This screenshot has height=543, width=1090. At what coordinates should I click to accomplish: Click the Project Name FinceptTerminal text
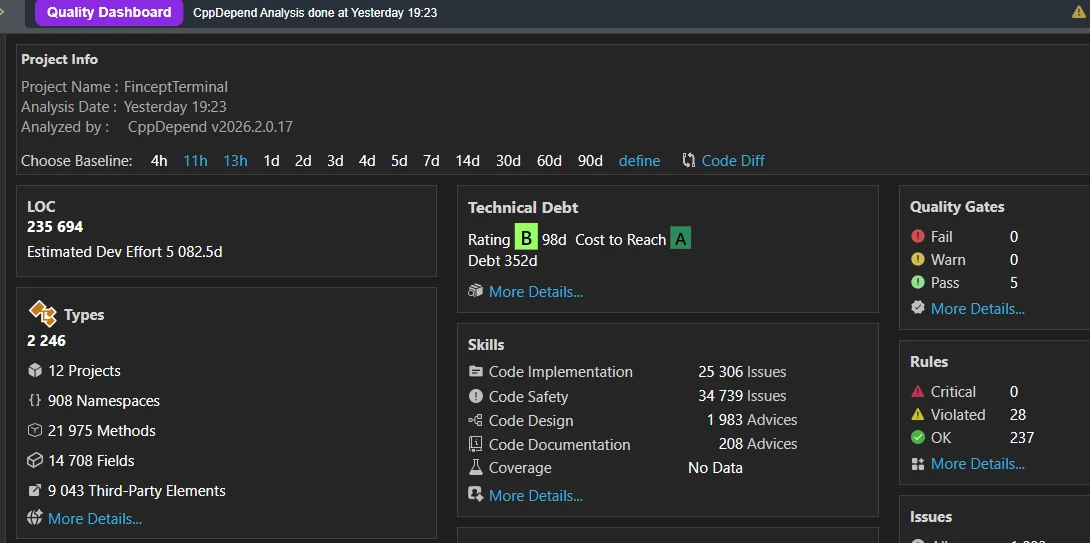tap(176, 87)
